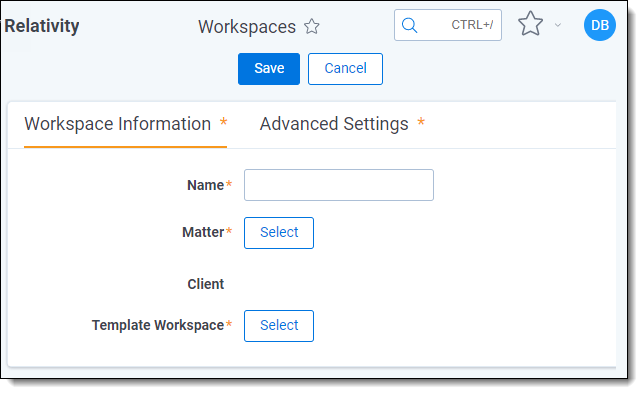Open the DB user avatar menu
Screen dimensions: 643x394
[x=600, y=25]
